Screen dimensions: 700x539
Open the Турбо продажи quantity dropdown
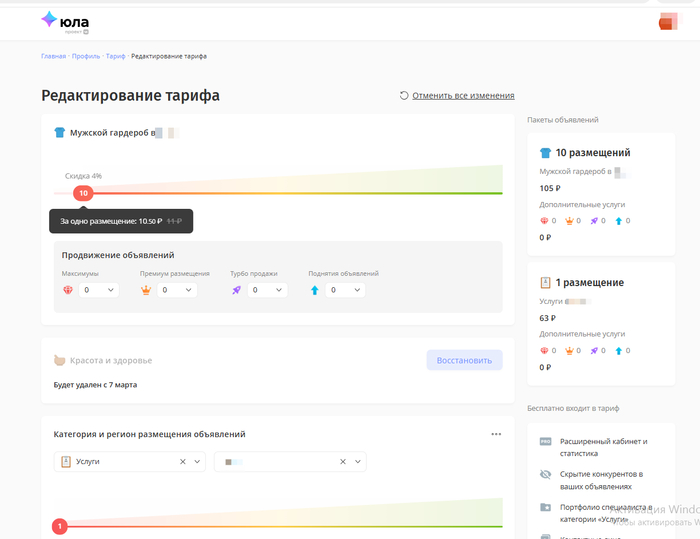point(267,290)
